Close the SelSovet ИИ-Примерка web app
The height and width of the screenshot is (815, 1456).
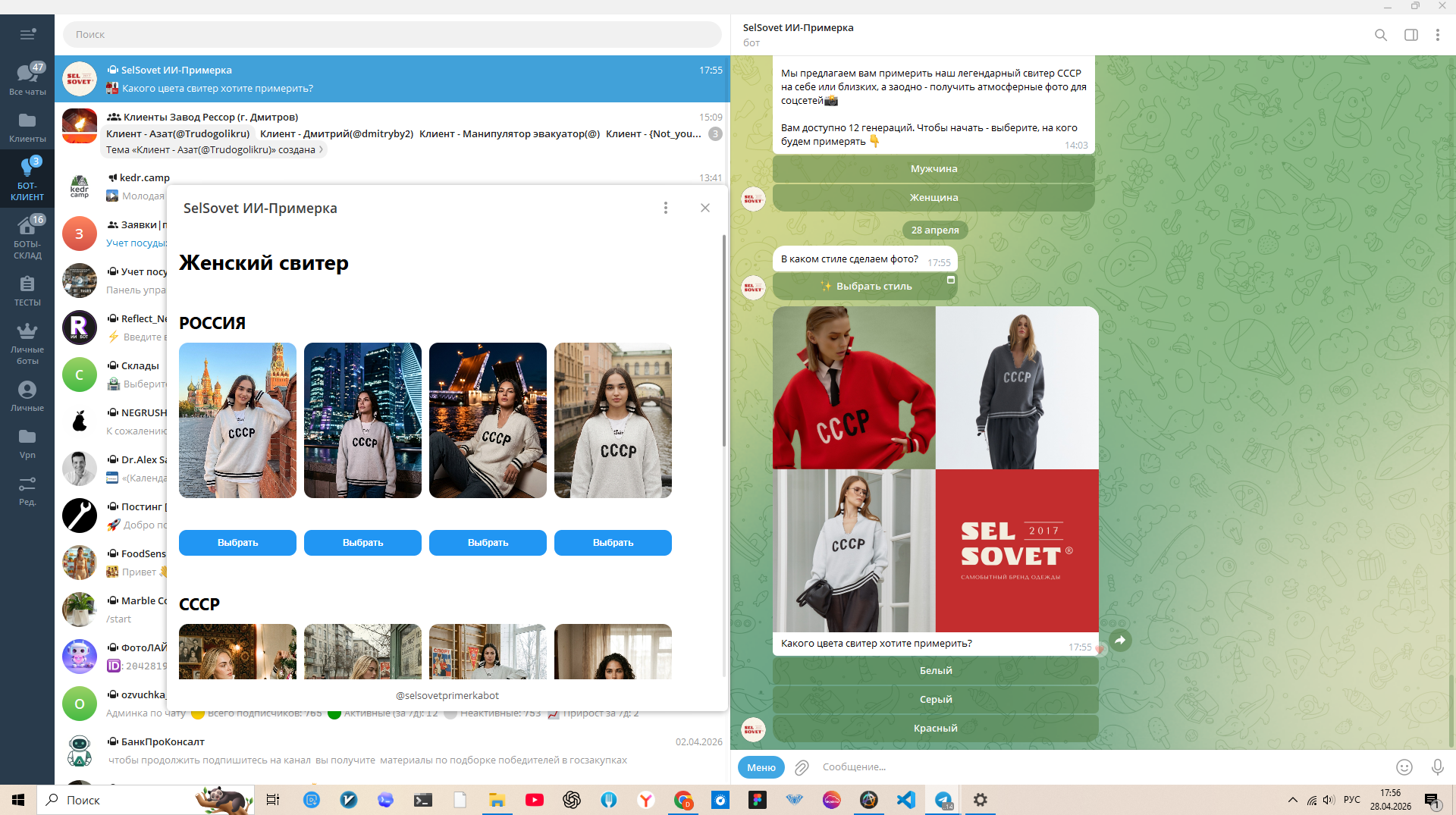coord(705,208)
